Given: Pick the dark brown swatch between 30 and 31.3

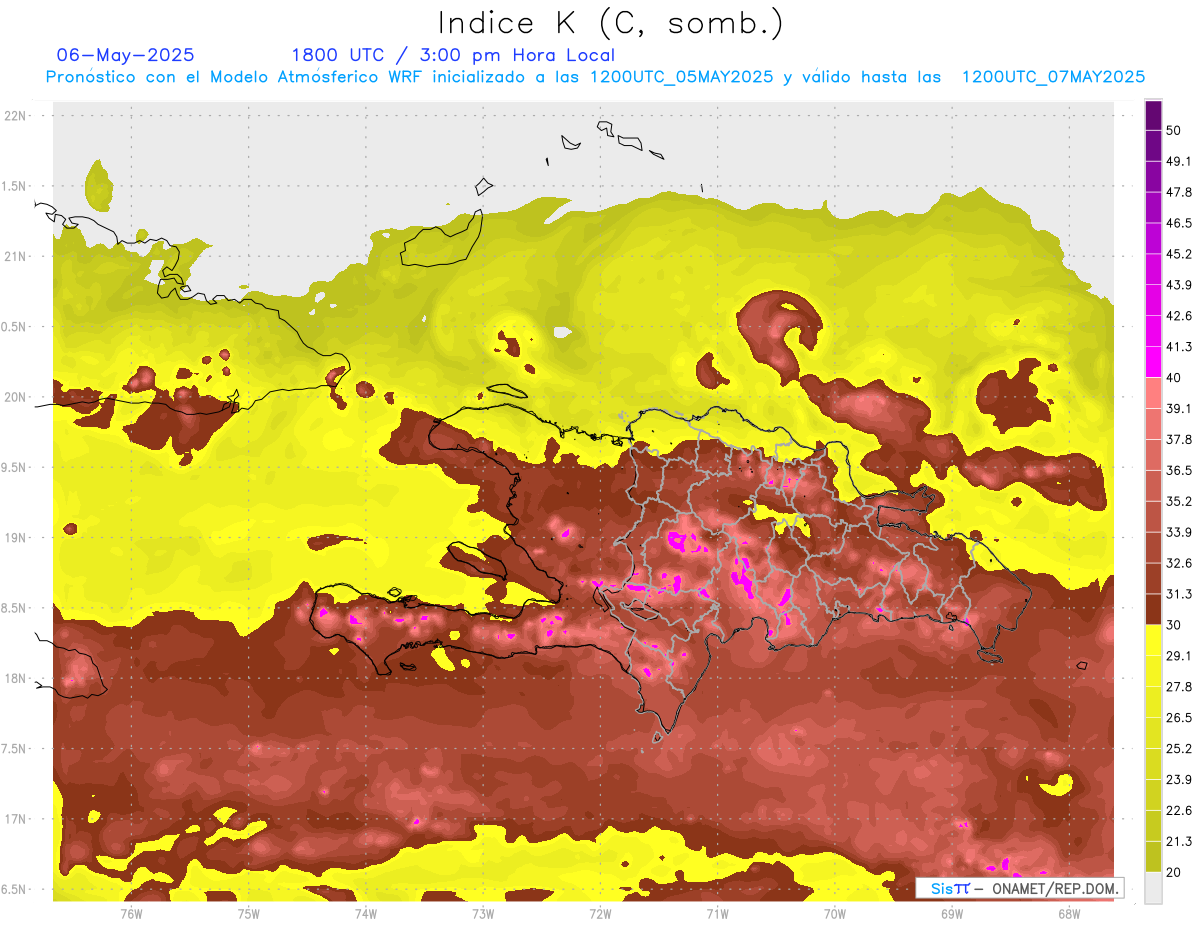Looking at the screenshot, I should point(1153,610).
